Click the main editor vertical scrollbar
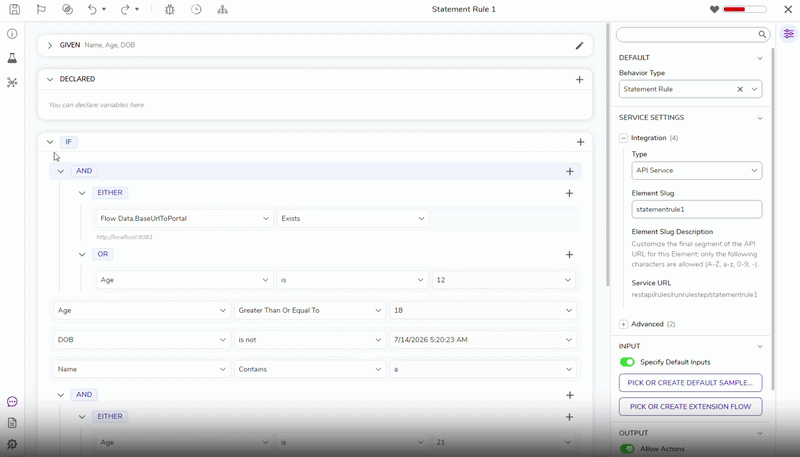The image size is (800, 457). click(x=607, y=153)
